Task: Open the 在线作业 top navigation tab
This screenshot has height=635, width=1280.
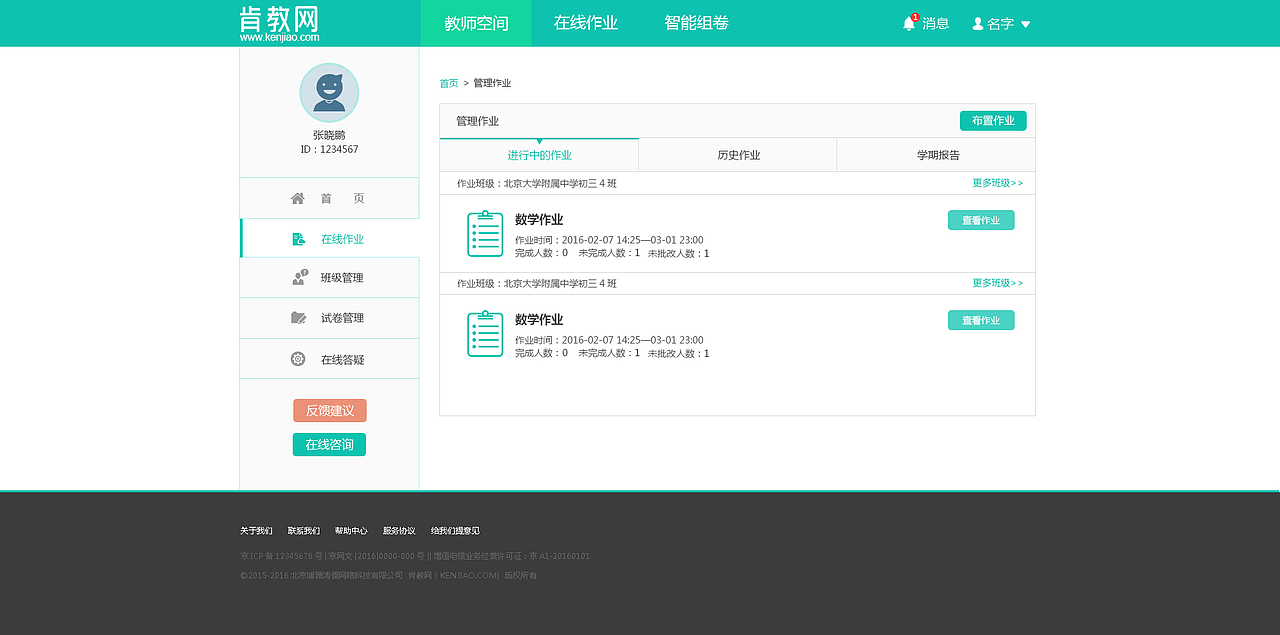Action: click(x=586, y=23)
